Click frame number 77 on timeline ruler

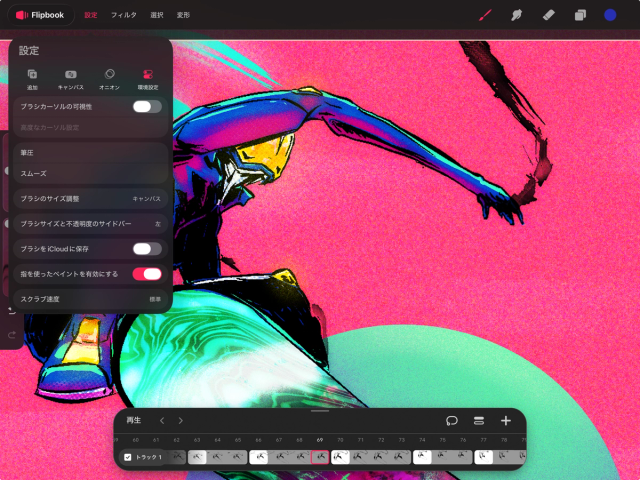tap(483, 440)
